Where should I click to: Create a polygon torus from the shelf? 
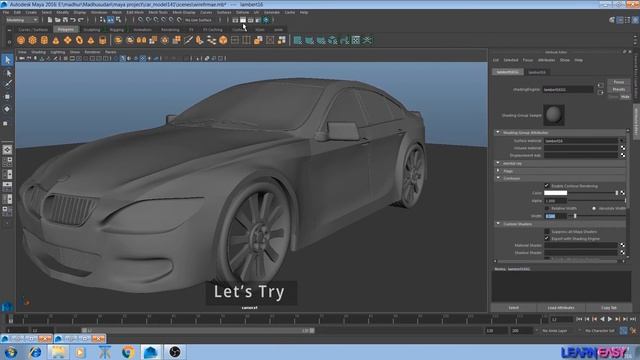(x=79, y=40)
